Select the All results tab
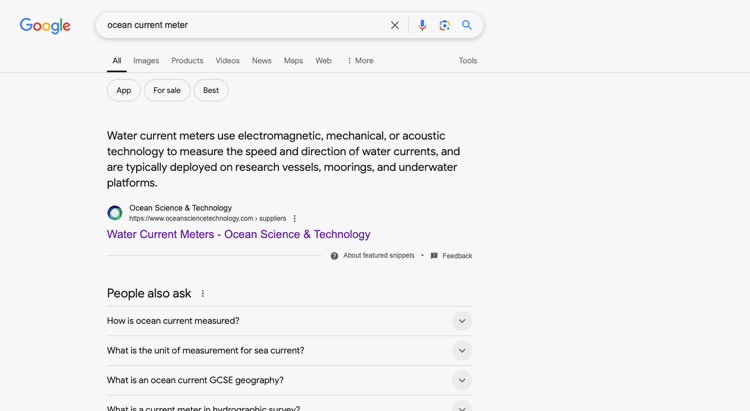 click(117, 61)
